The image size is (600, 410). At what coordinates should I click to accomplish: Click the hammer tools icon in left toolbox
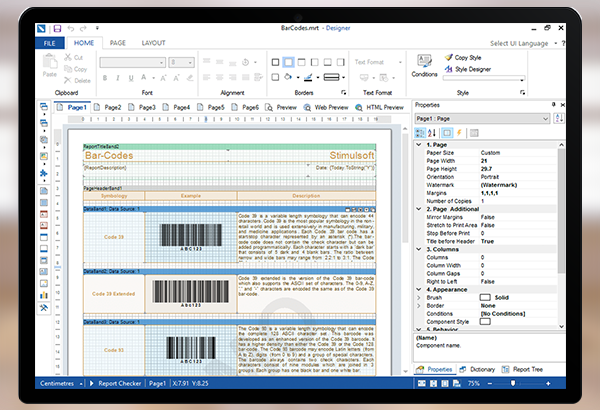point(44,307)
